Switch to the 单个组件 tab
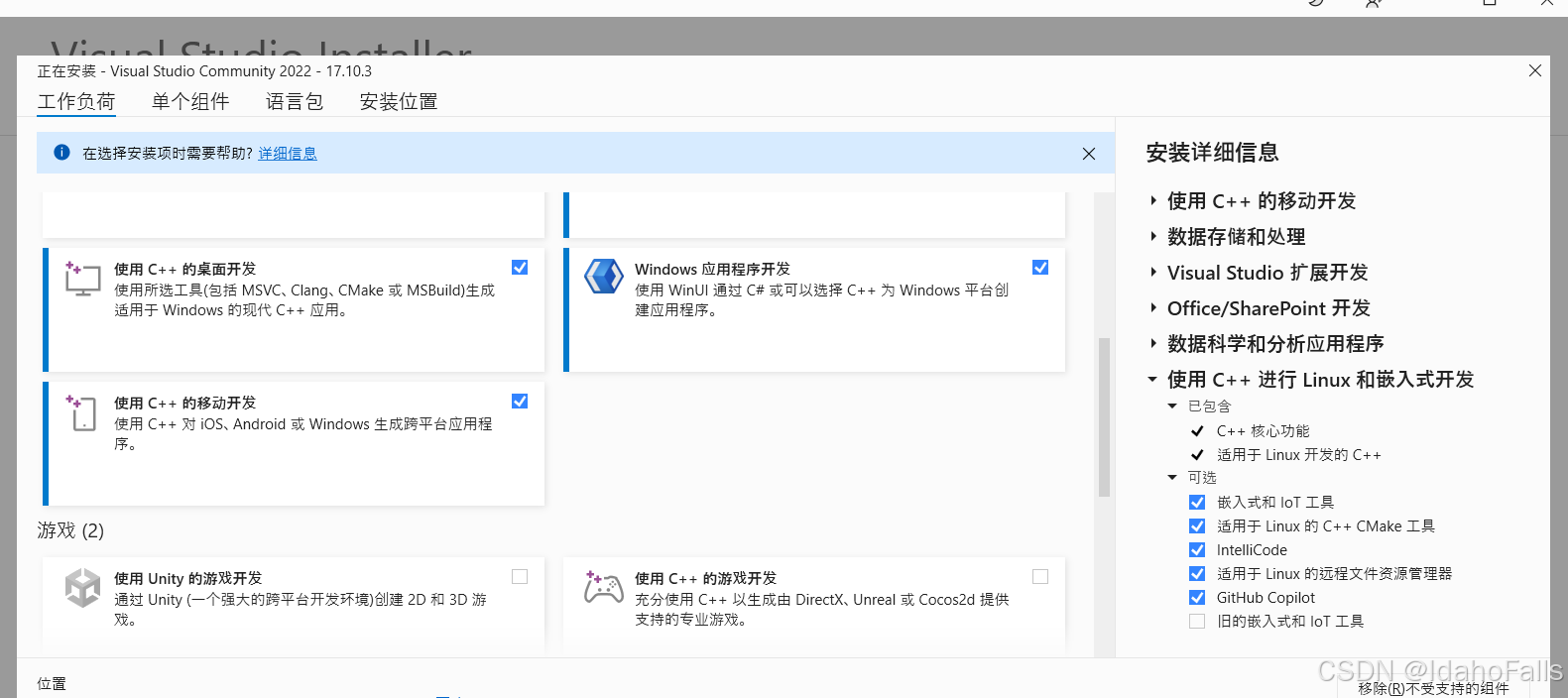 (190, 101)
